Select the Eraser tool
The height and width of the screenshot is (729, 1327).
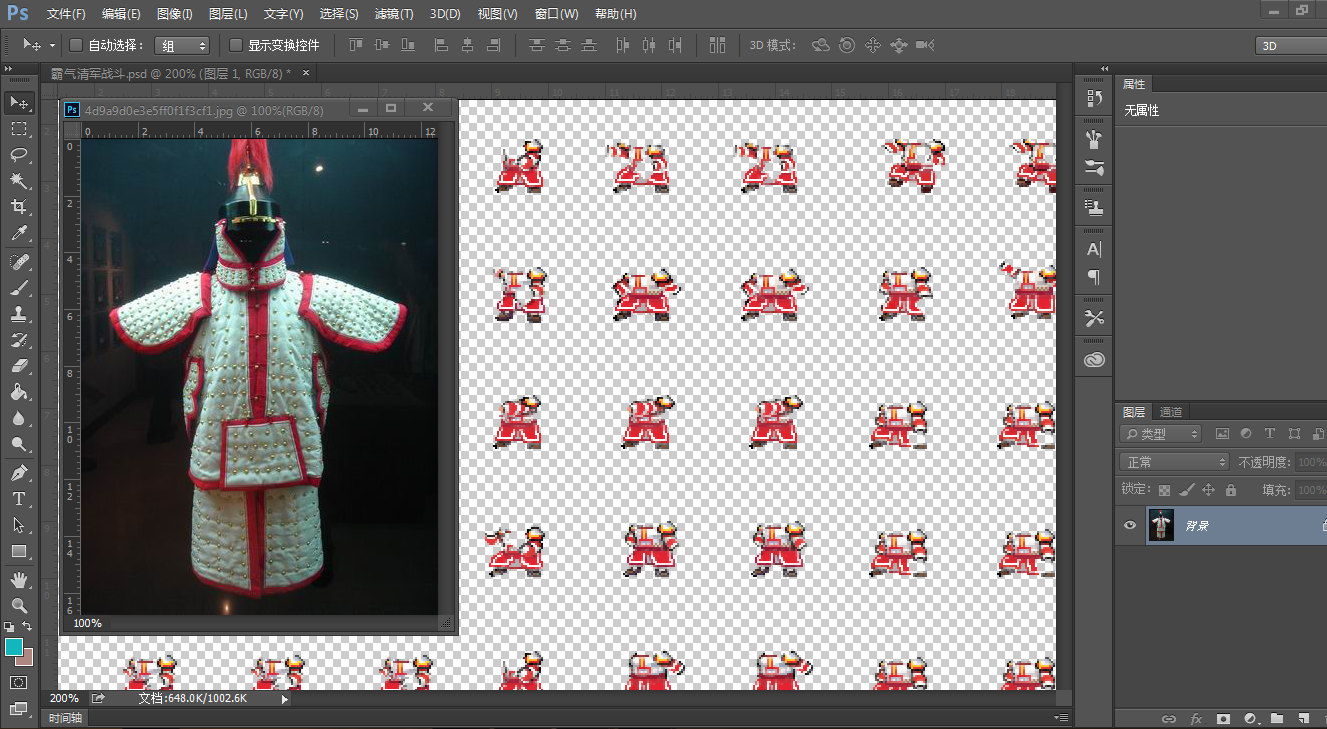19,366
